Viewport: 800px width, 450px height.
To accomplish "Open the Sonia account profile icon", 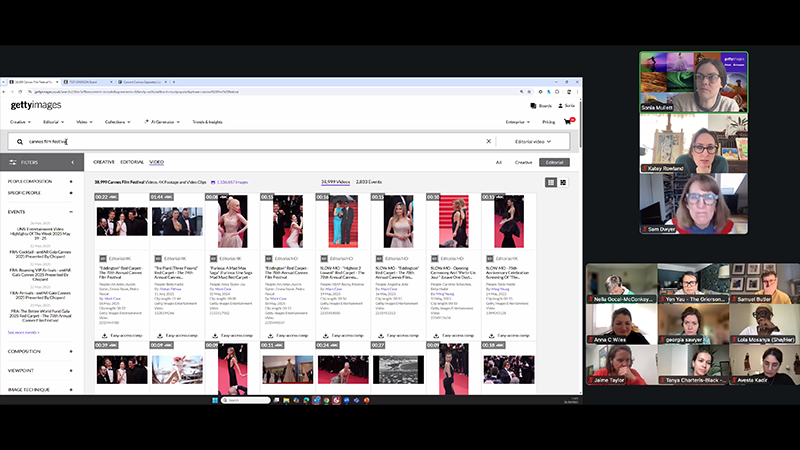I will tap(558, 105).
